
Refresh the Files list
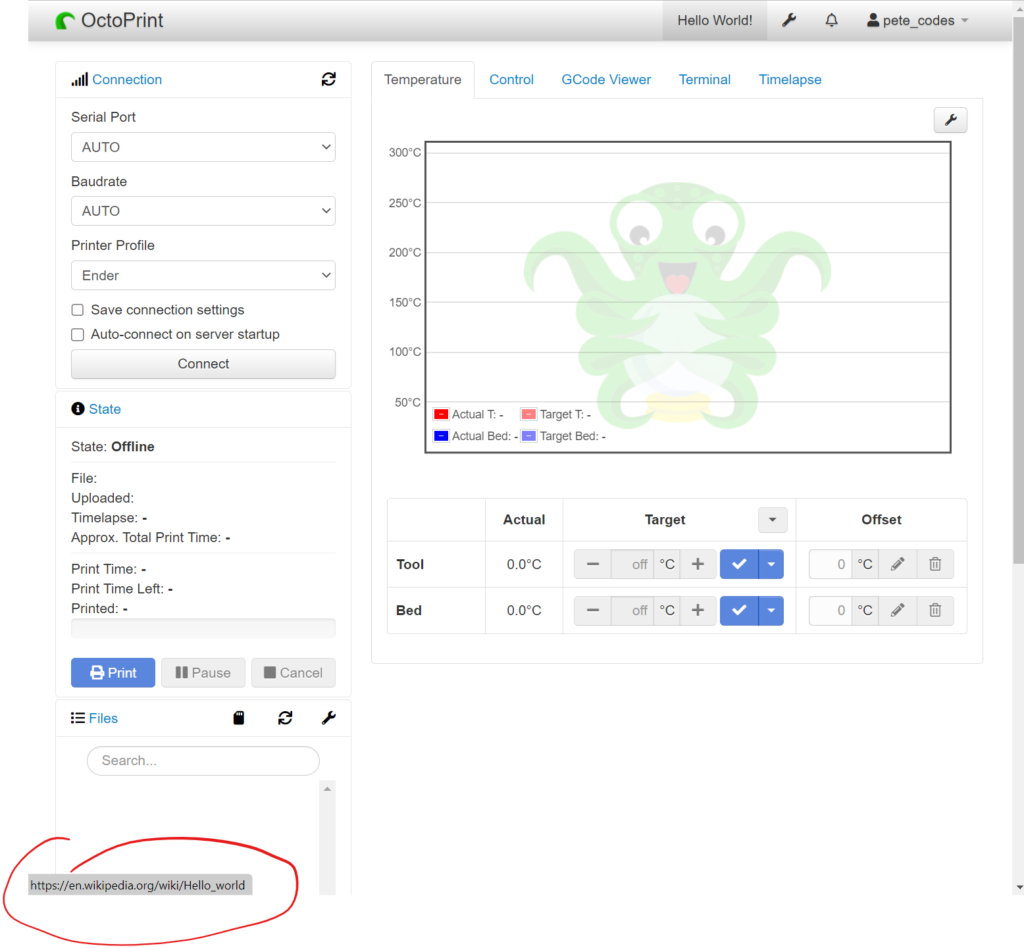pos(285,718)
